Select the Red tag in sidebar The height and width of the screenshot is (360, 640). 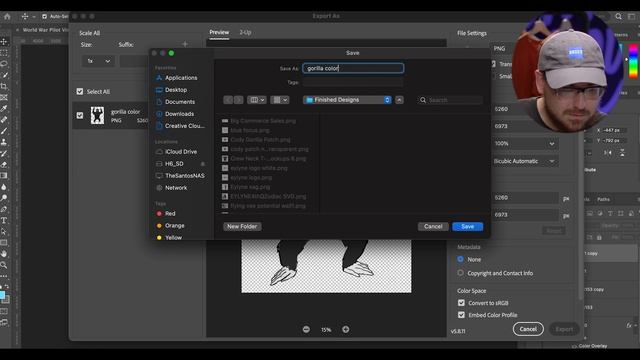tap(170, 213)
